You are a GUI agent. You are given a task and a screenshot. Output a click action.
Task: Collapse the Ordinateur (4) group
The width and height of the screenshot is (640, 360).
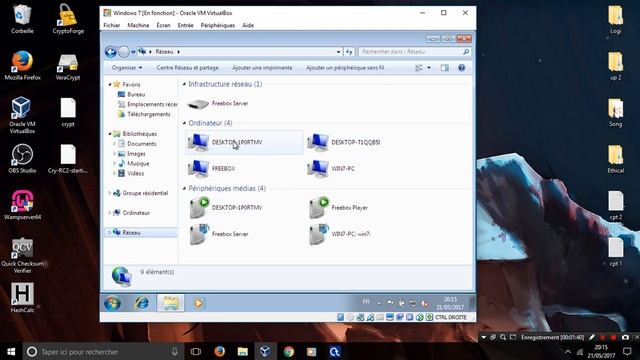184,123
